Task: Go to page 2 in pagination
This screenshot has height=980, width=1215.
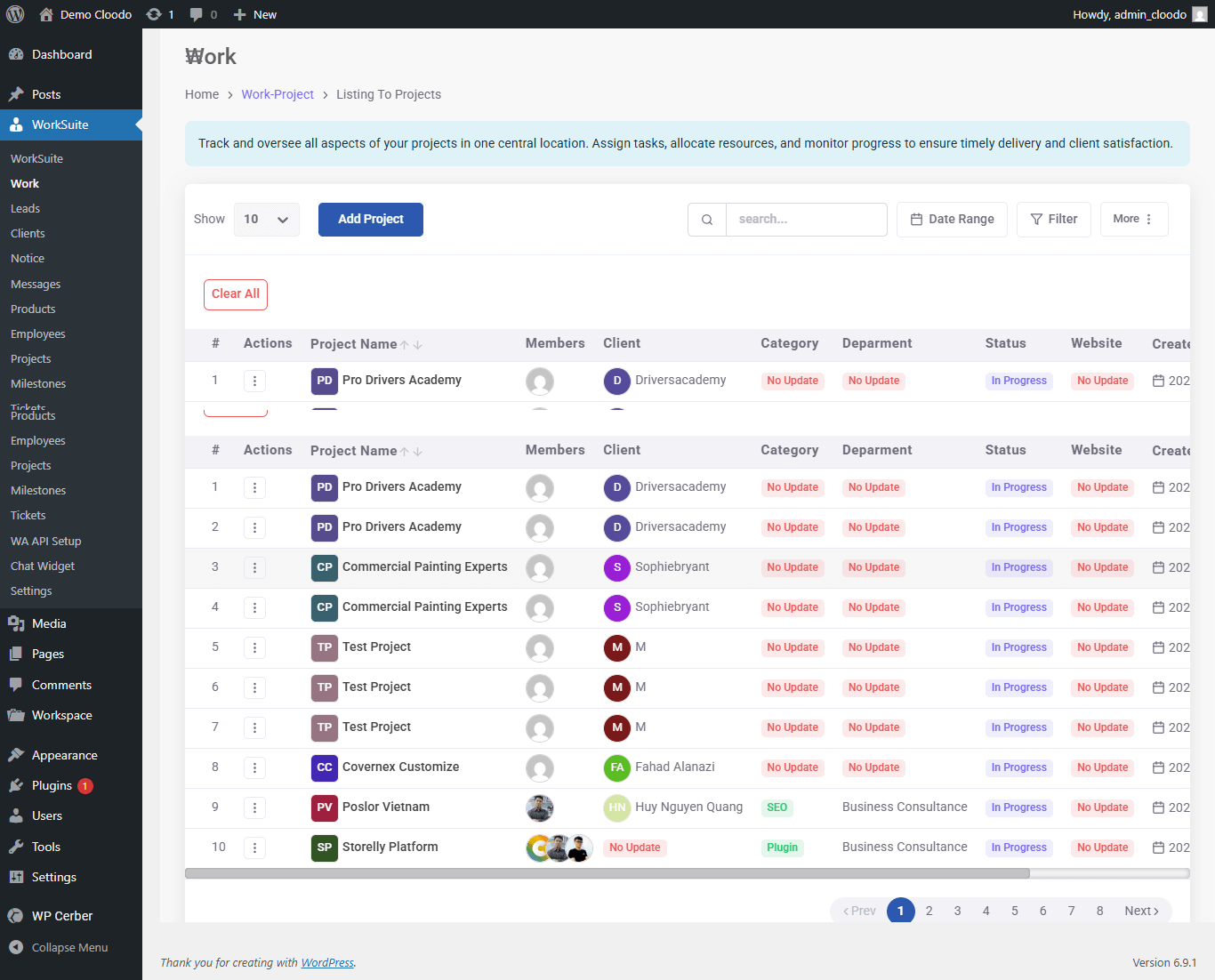Action: (x=929, y=911)
